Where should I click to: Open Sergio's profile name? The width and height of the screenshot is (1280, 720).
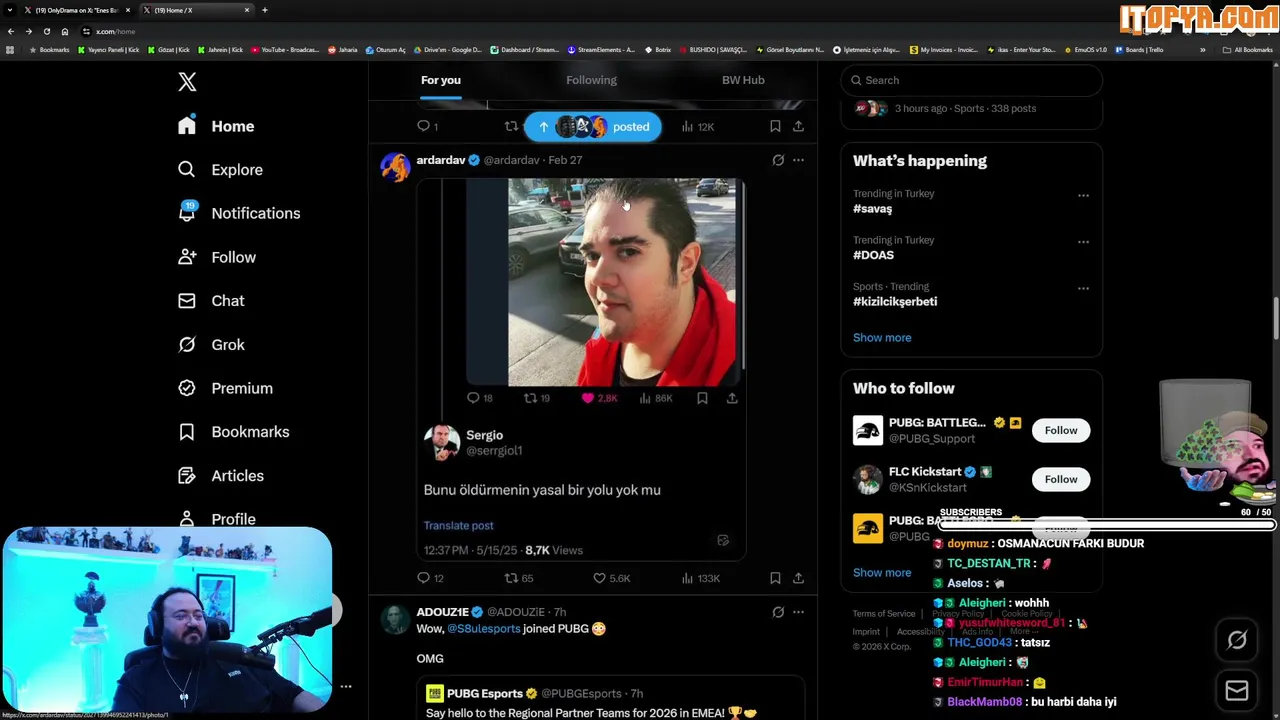point(484,435)
